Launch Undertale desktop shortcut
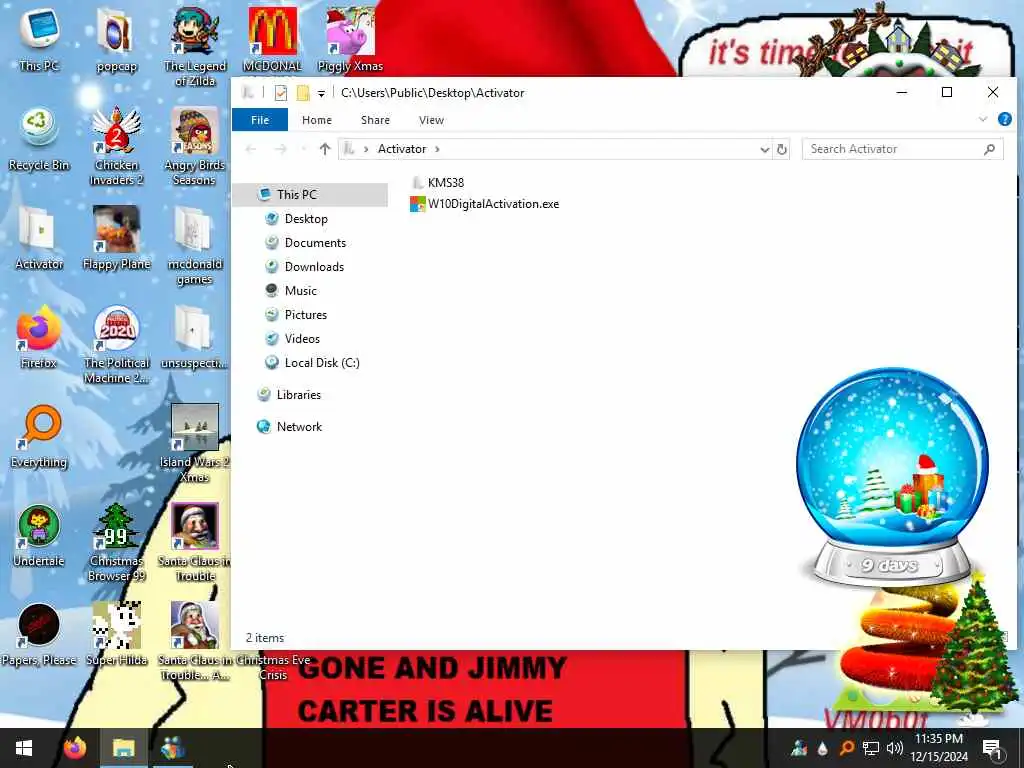Image resolution: width=1024 pixels, height=768 pixels. pyautogui.click(x=39, y=536)
